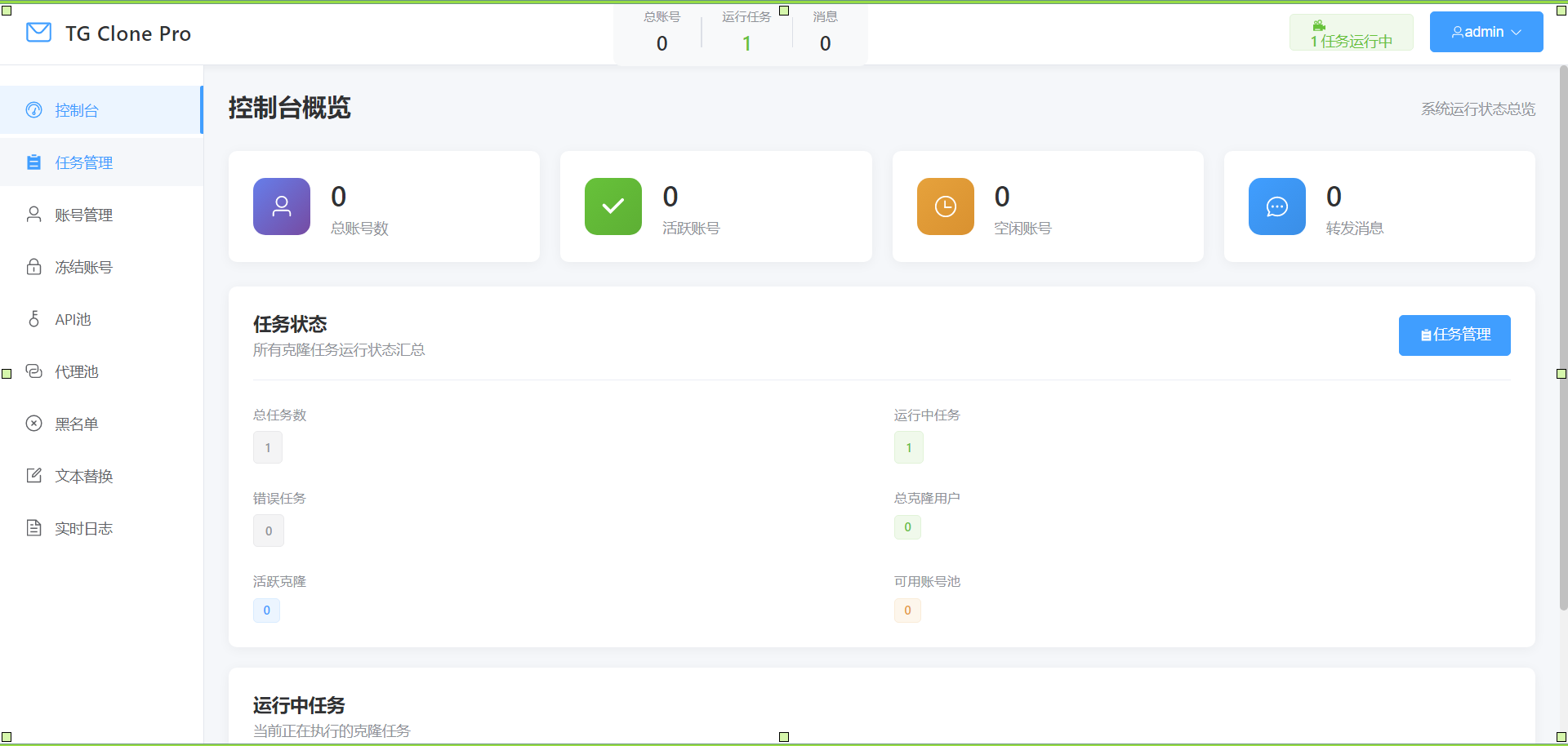Click the 任务管理 clipboard icon in sidebar
This screenshot has height=746, width=1568.
pos(33,162)
